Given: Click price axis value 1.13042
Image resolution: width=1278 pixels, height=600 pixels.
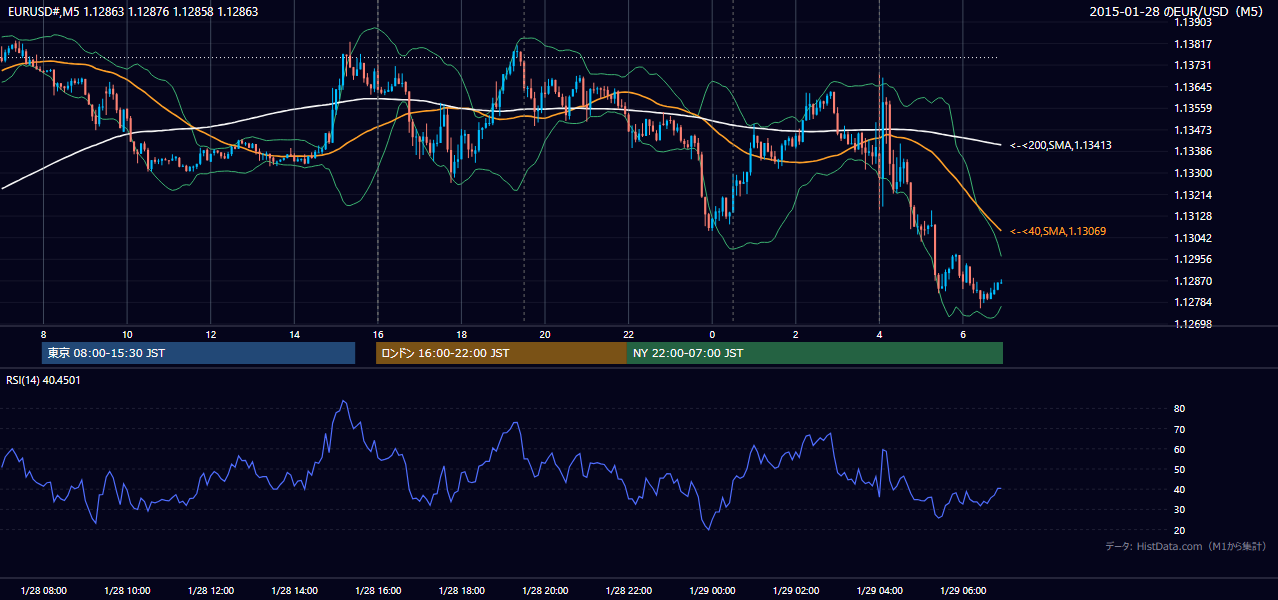Looking at the screenshot, I should point(1193,238).
